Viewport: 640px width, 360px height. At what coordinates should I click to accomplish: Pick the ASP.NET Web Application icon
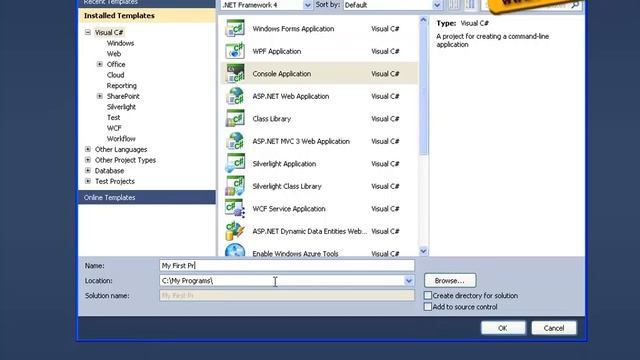click(235, 96)
